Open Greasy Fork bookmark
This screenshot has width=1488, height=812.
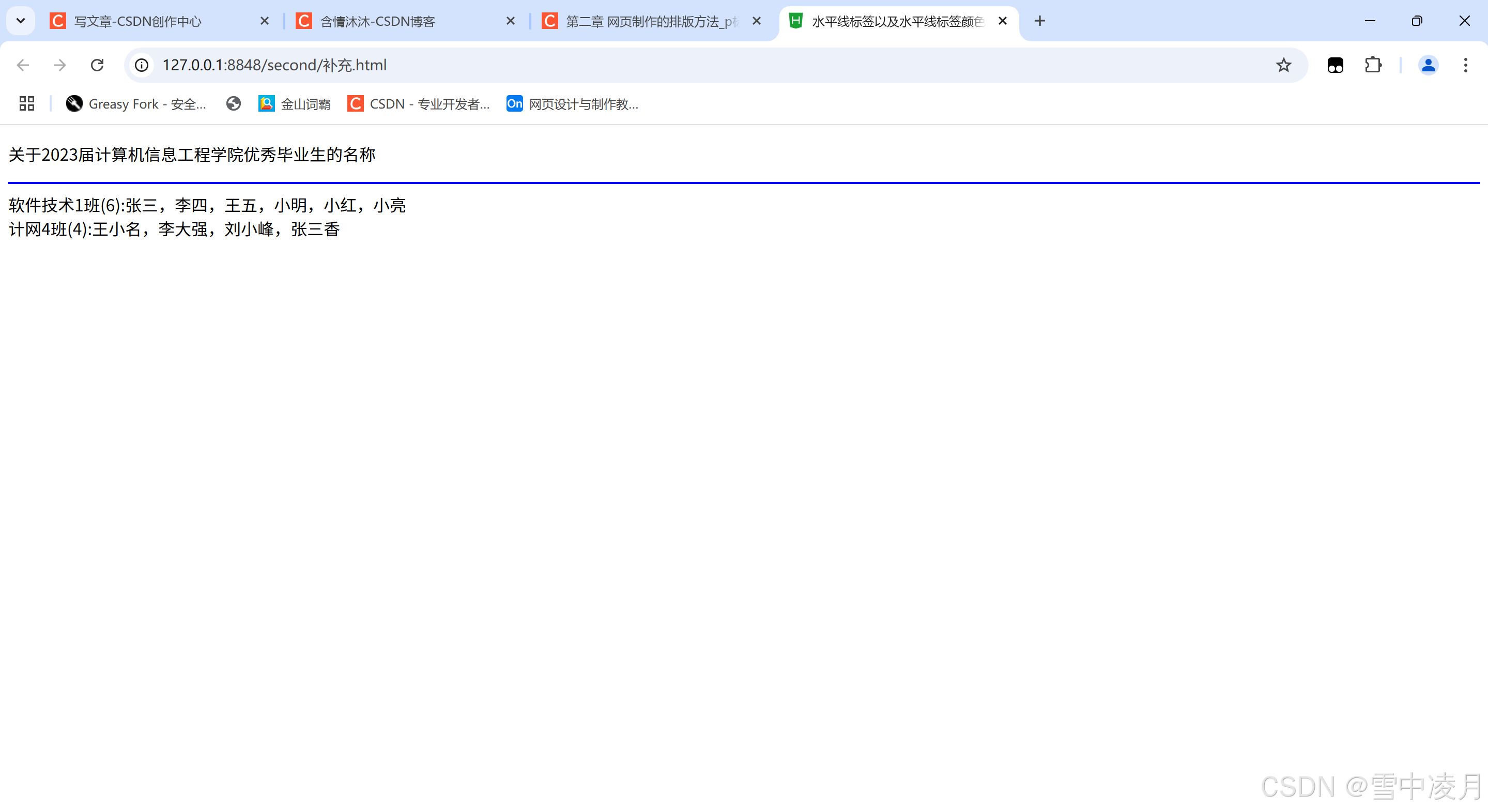(x=136, y=104)
